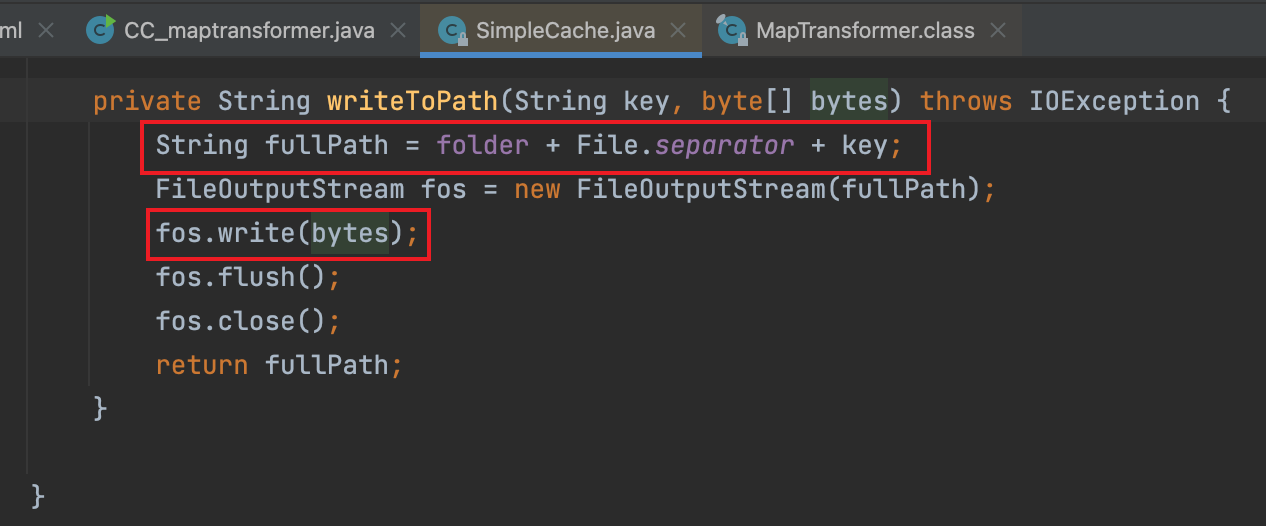The height and width of the screenshot is (526, 1266).
Task: Click the highlighted bytes parameter in signature
Action: [849, 101]
